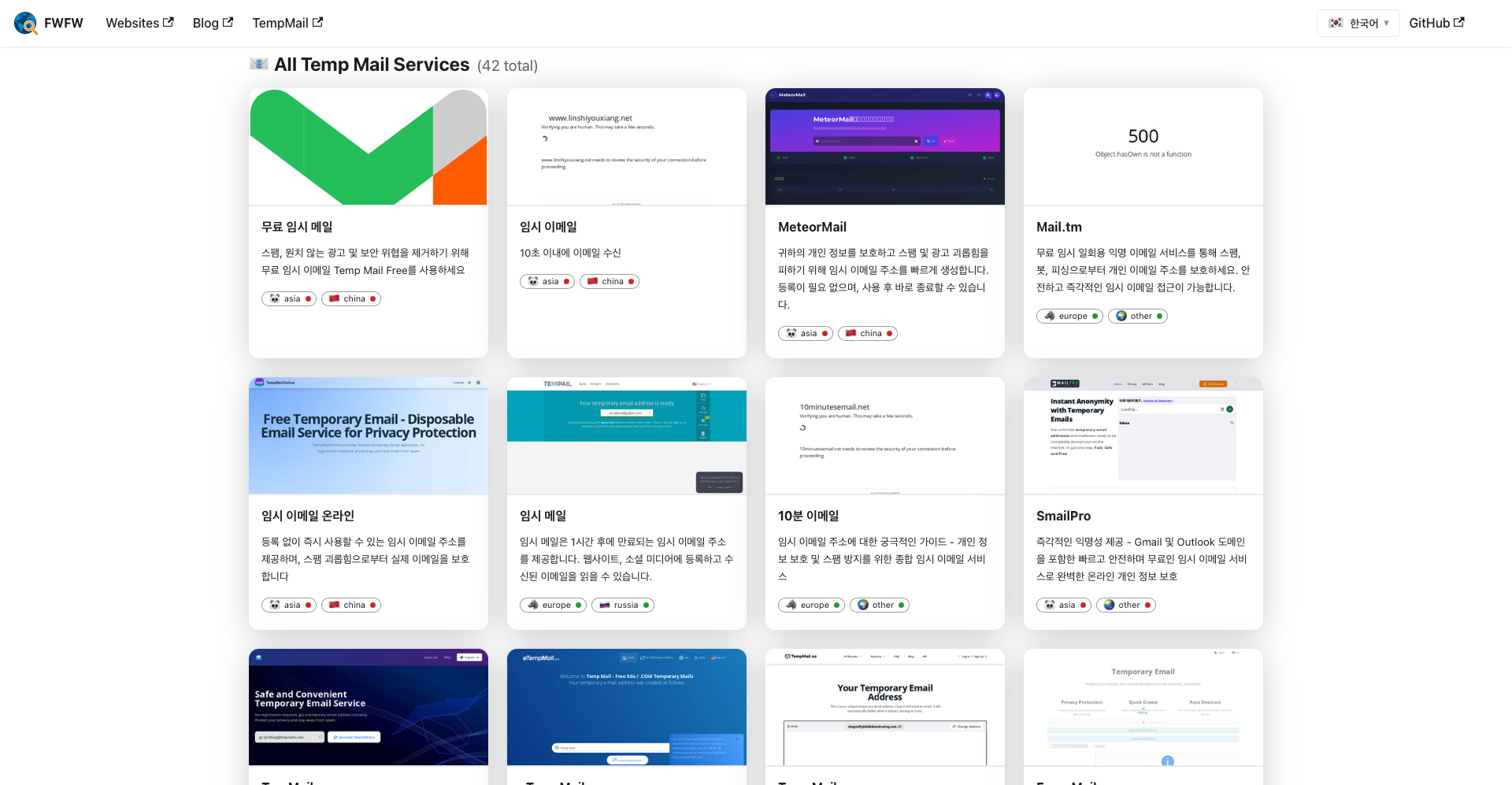The height and width of the screenshot is (785, 1512).
Task: Open the 한국어 language dropdown
Action: 1358,23
